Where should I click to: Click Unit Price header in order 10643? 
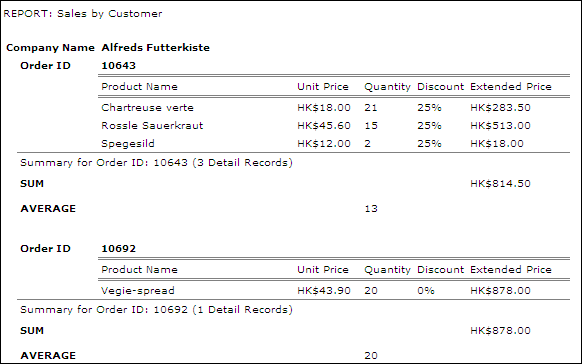click(x=323, y=86)
